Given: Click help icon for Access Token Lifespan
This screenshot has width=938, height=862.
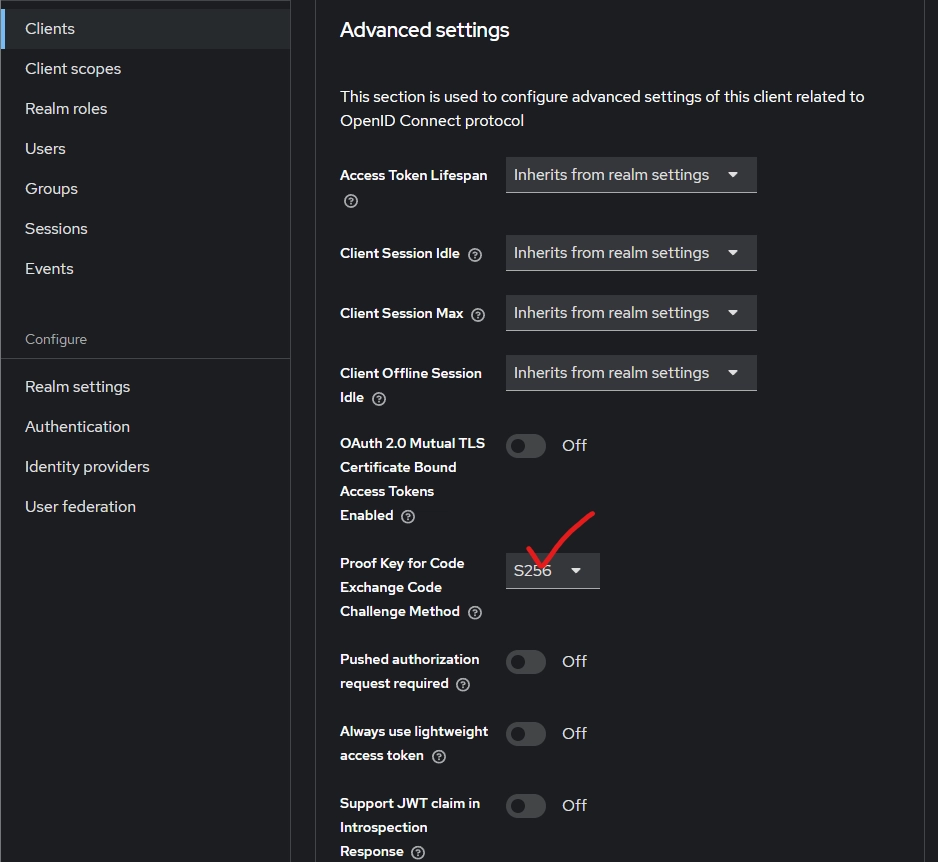Looking at the screenshot, I should (x=350, y=201).
